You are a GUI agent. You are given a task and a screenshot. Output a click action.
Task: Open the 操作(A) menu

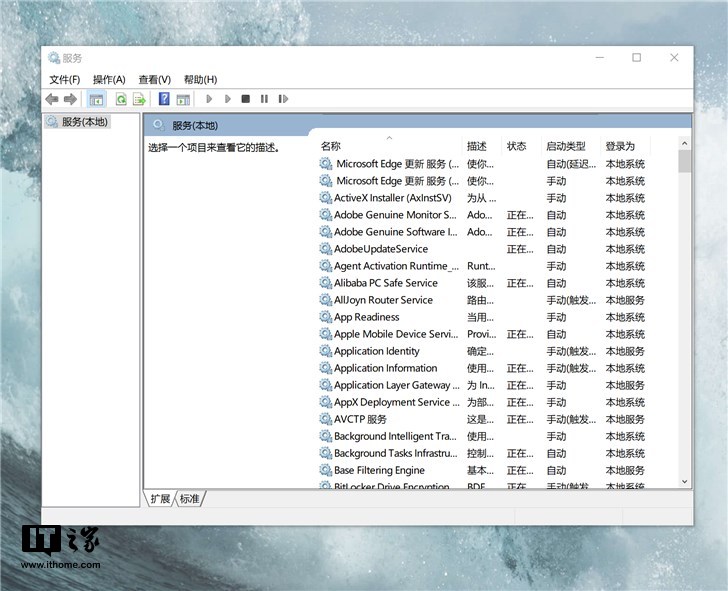(109, 79)
